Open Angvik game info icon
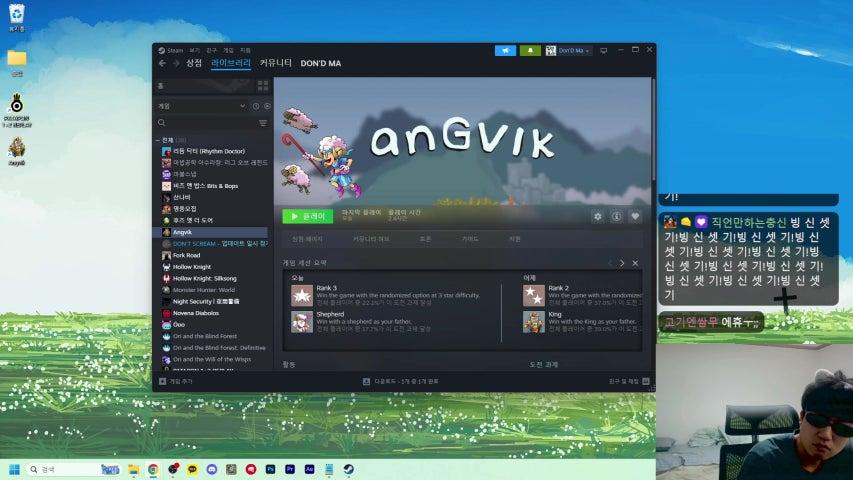853x480 pixels. (616, 217)
